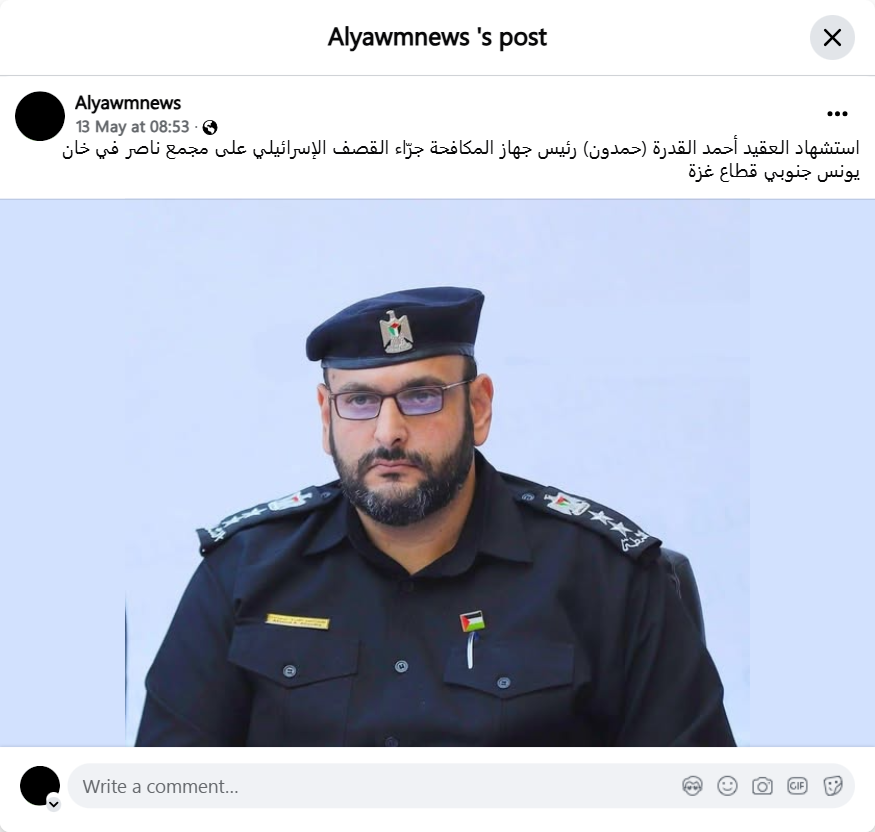Attach a photo with the camera icon
875x832 pixels.
762,786
